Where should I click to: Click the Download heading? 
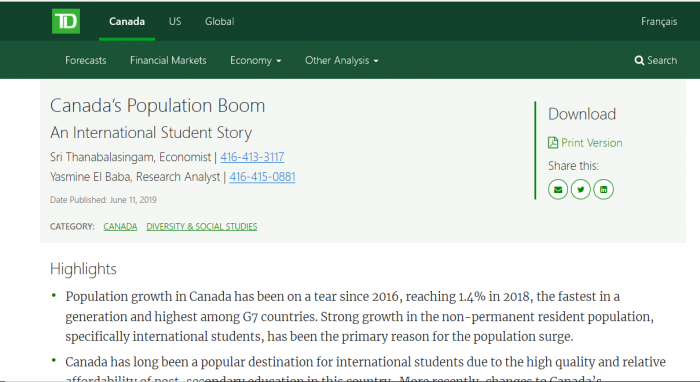(582, 114)
